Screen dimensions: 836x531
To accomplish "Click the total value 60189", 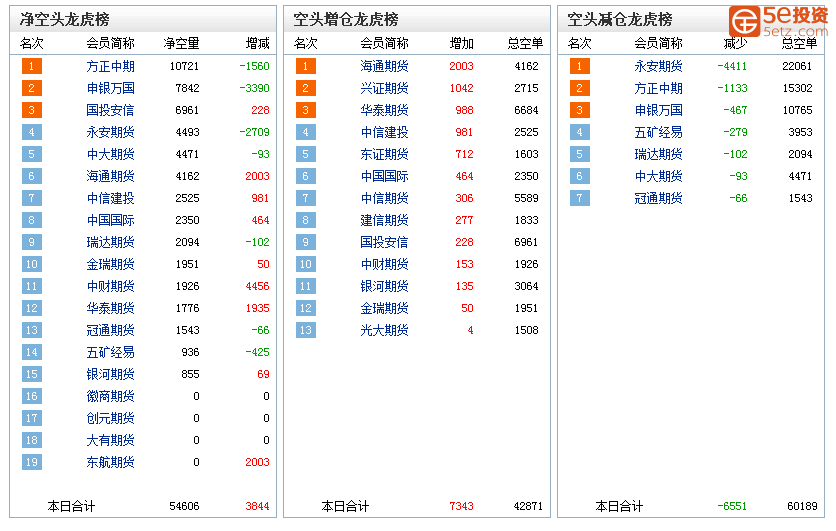I will [802, 506].
